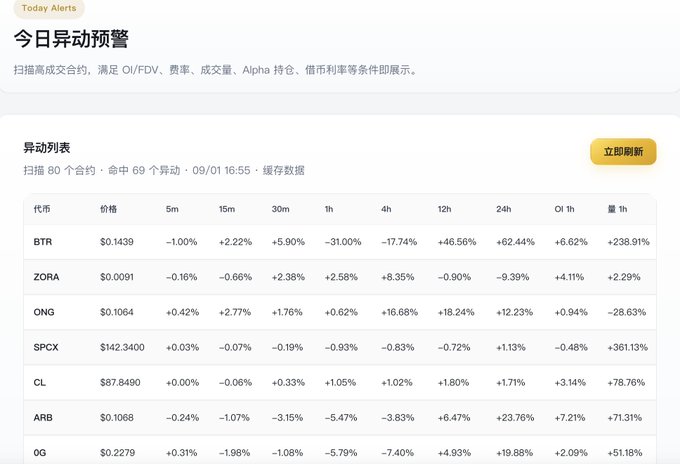Click ARB 30m change −3.15%
Viewport: 680px width, 464px height.
point(287,418)
